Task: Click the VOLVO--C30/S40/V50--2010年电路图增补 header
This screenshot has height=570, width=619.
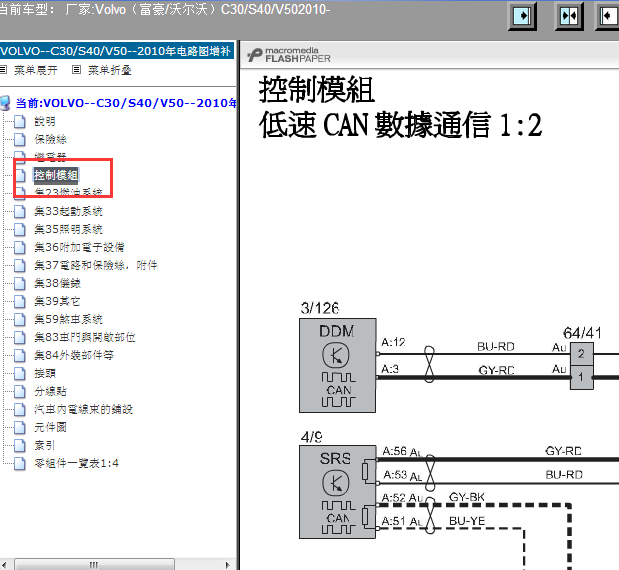Action: tap(115, 51)
